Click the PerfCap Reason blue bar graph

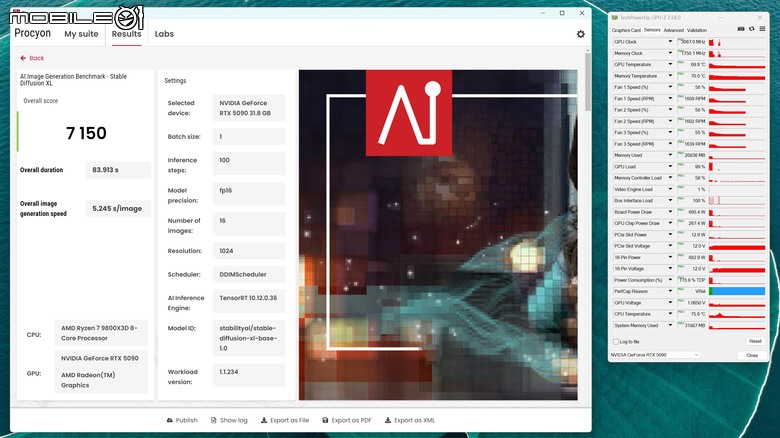737,291
